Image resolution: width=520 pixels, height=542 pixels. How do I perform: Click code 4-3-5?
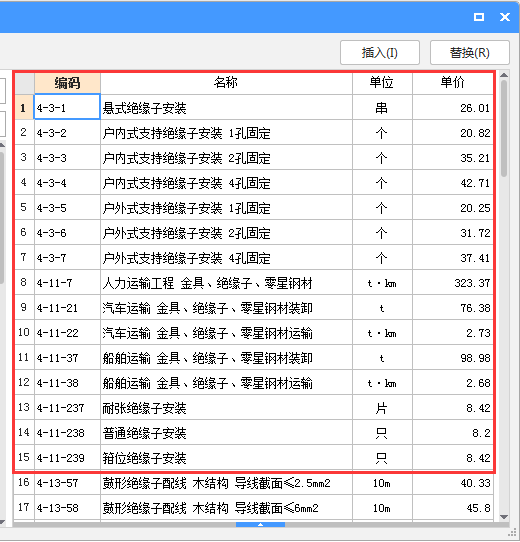tap(52, 208)
